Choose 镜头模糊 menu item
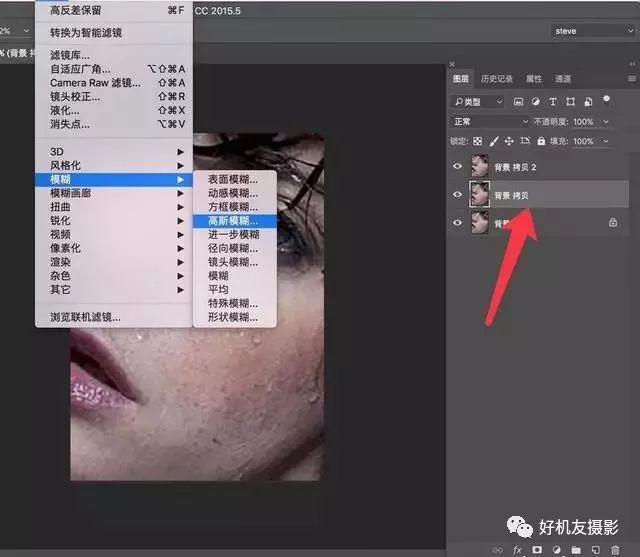 (x=235, y=262)
